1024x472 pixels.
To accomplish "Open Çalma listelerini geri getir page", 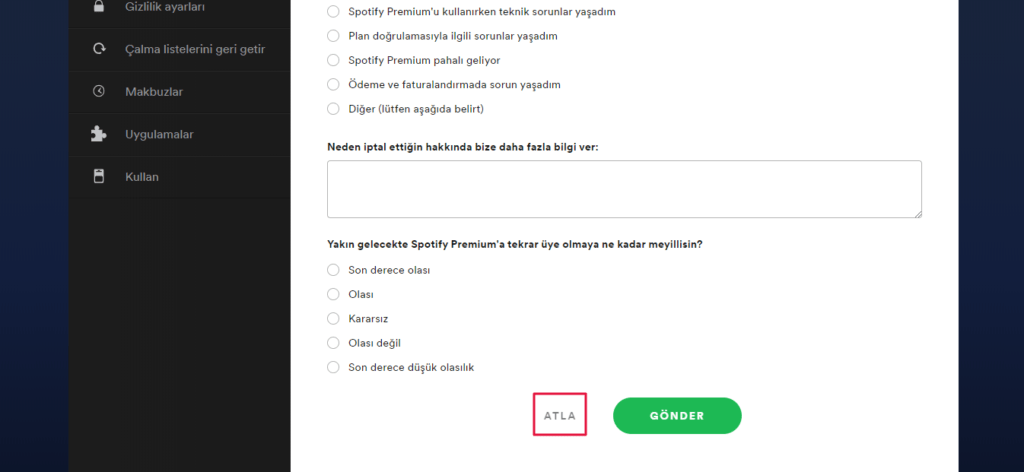I will click(194, 49).
